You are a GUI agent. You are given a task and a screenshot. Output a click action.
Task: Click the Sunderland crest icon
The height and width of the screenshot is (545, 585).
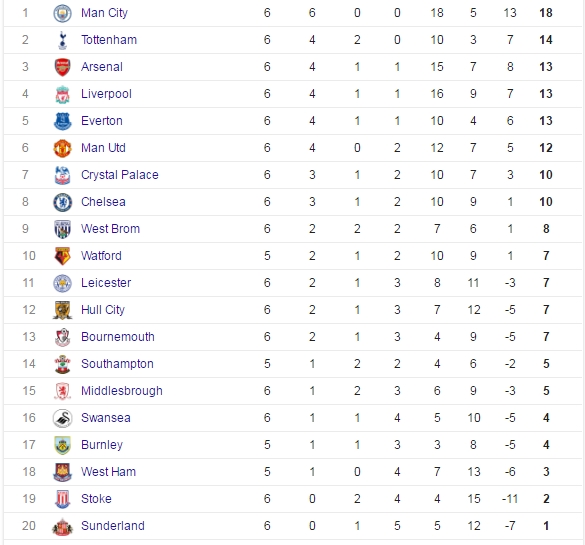[x=62, y=526]
